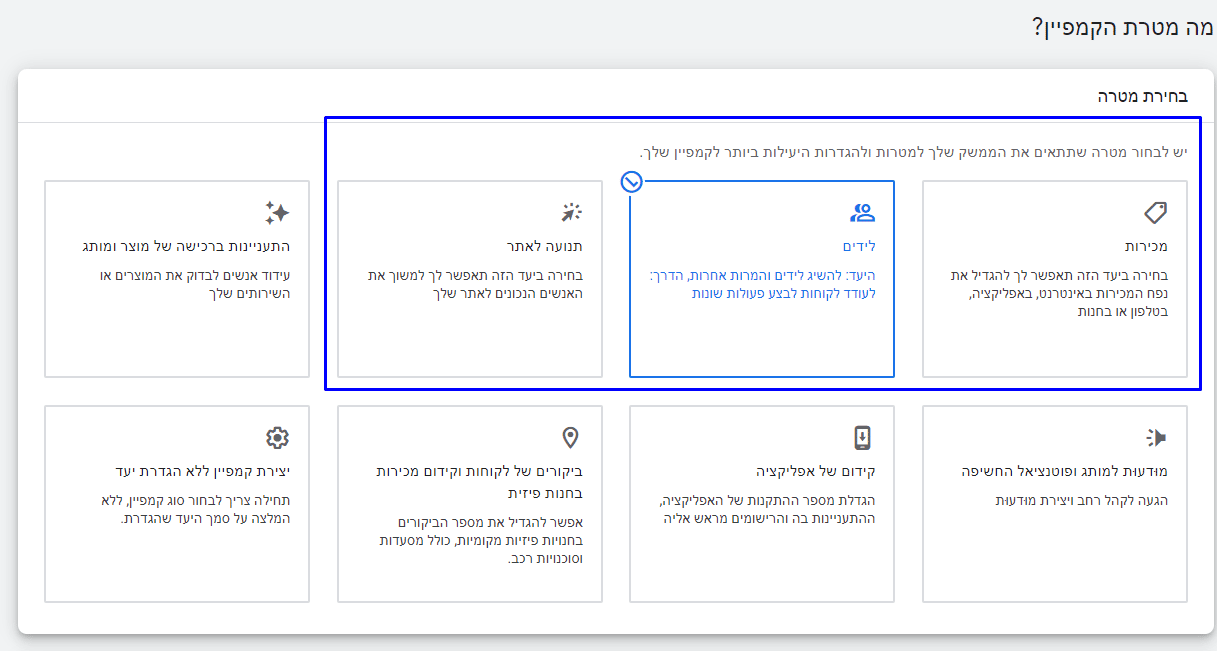Click the sparkles icon for התעניינות ברכישה
Viewport: 1217px width, 651px height.
pos(277,212)
